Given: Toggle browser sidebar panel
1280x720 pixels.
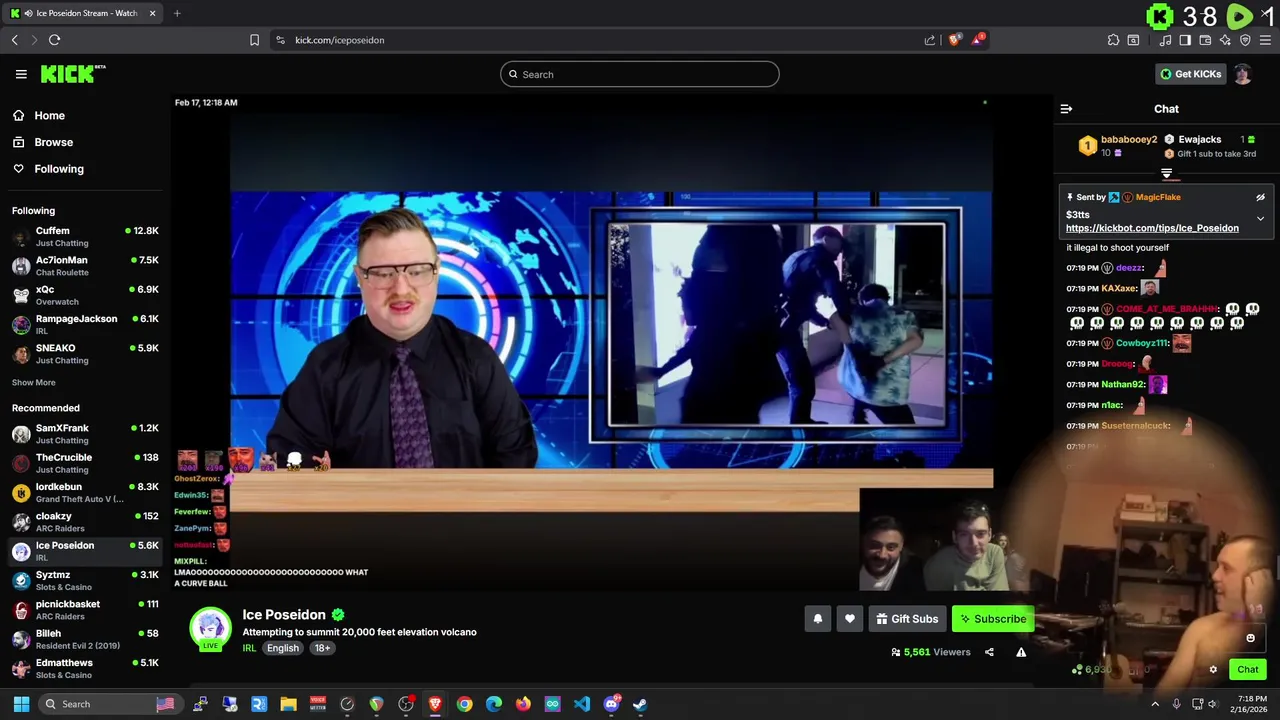Looking at the screenshot, I should 1185,40.
